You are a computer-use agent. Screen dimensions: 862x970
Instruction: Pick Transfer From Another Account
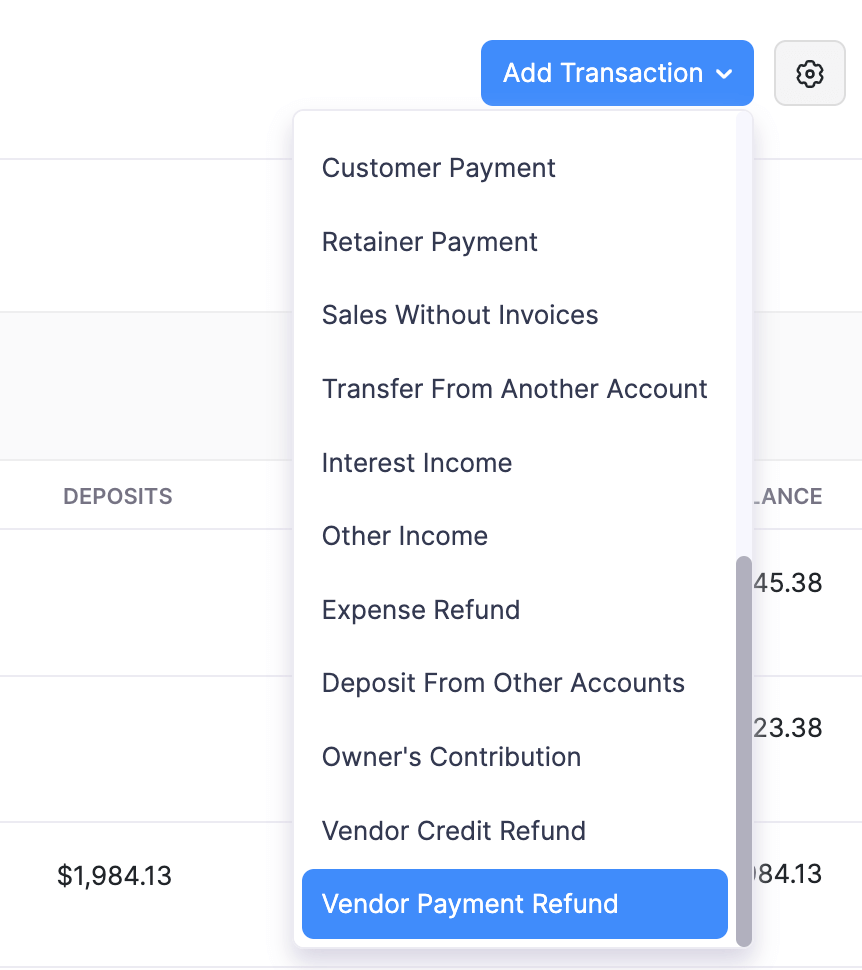[514, 389]
